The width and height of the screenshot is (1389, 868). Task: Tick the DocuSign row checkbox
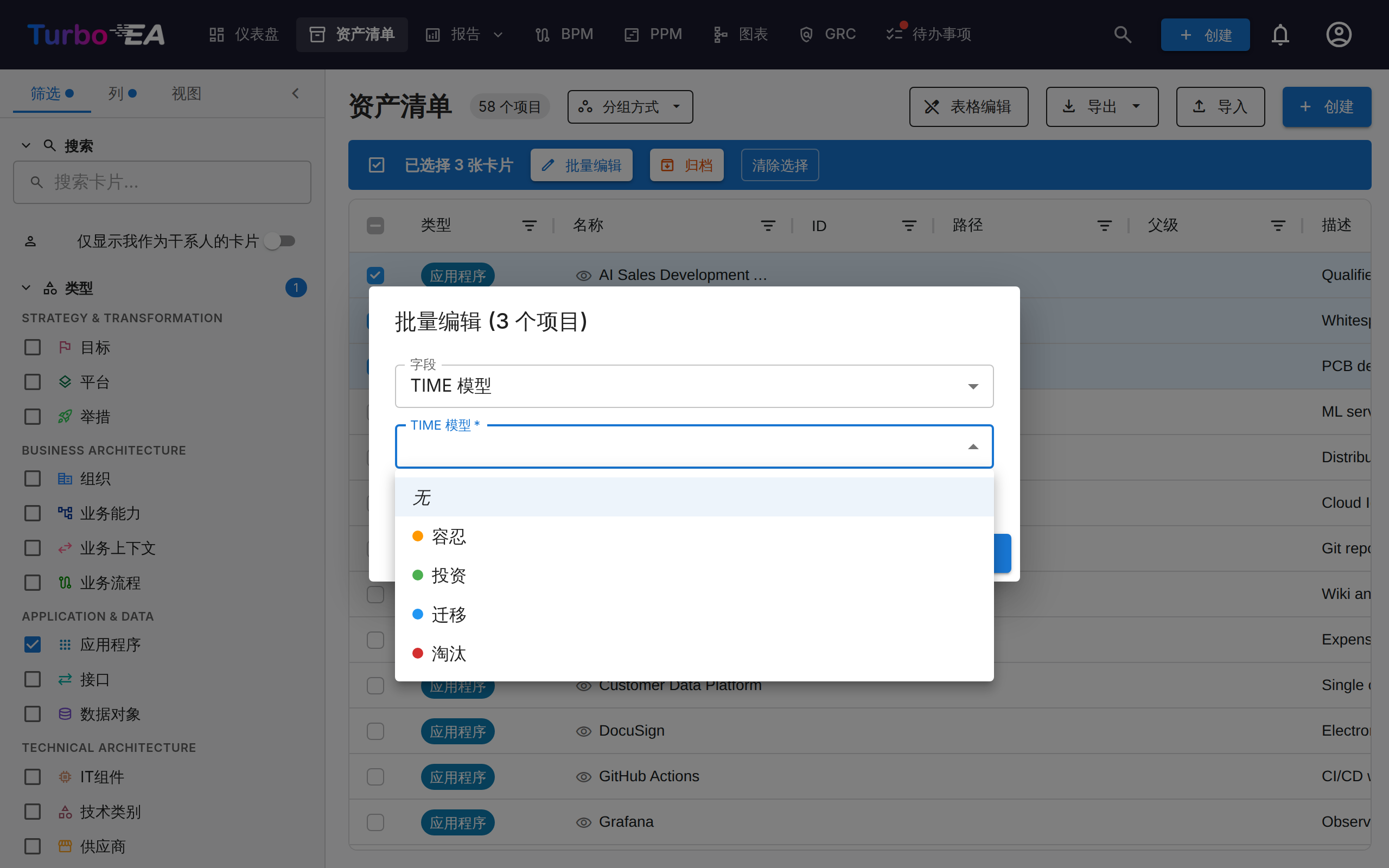click(375, 731)
